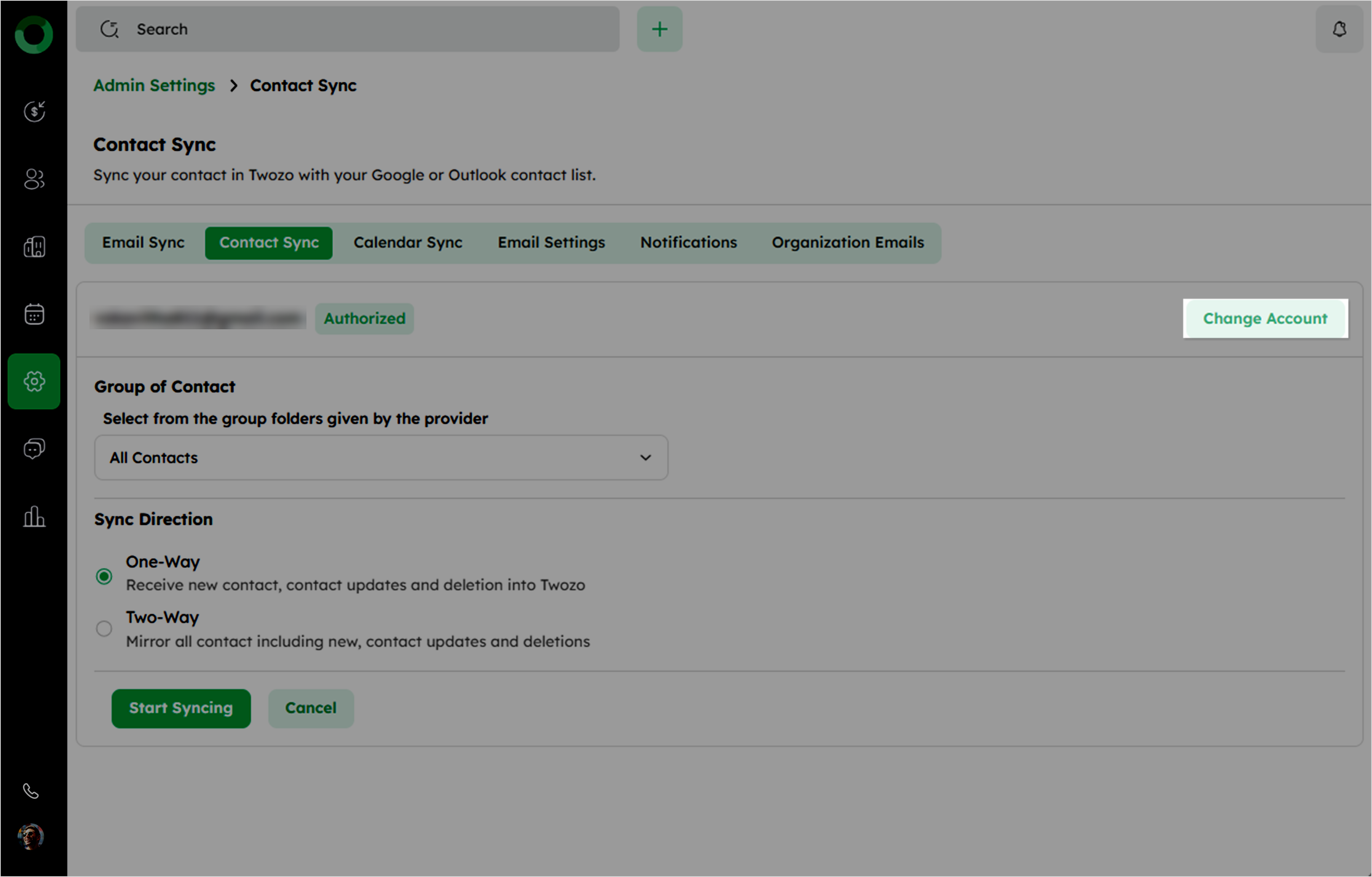The image size is (1372, 877).
Task: Open the Organization Emails tab
Action: coord(847,243)
